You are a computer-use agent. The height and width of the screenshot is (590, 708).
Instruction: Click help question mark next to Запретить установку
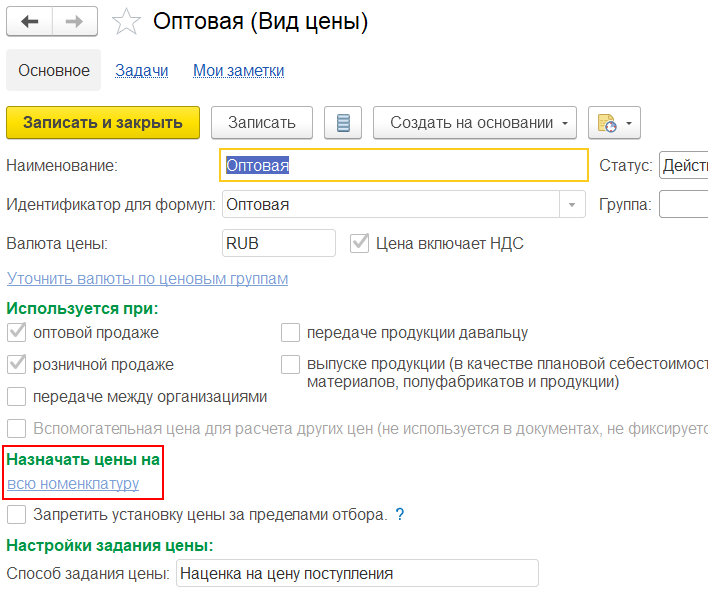[400, 515]
